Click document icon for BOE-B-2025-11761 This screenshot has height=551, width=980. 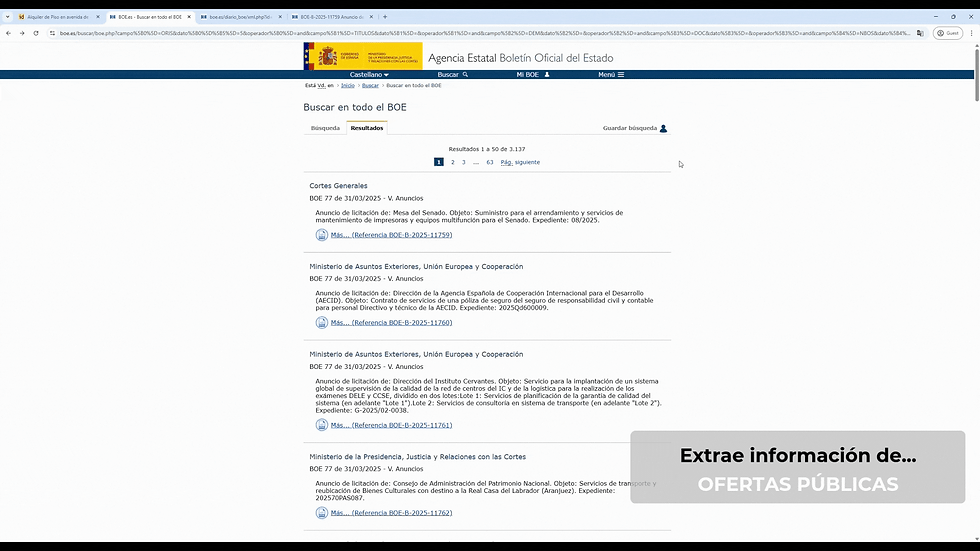coord(321,425)
